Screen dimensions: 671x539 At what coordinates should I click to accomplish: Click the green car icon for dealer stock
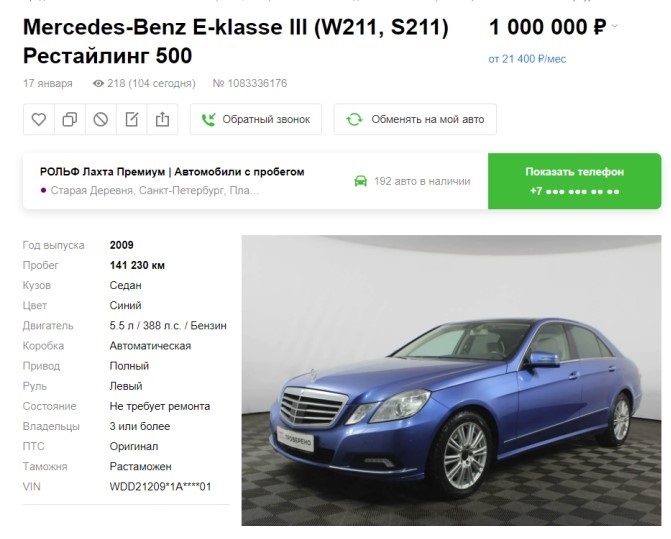coord(361,181)
